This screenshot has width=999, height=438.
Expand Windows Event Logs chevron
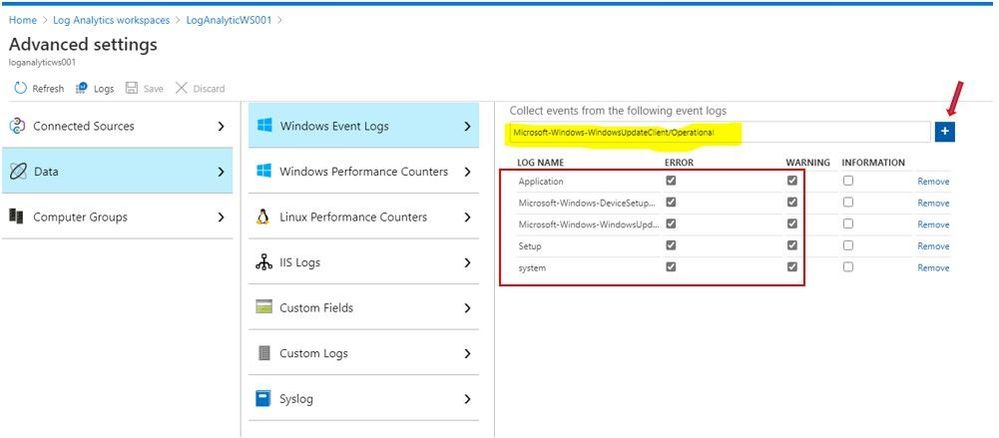[468, 126]
